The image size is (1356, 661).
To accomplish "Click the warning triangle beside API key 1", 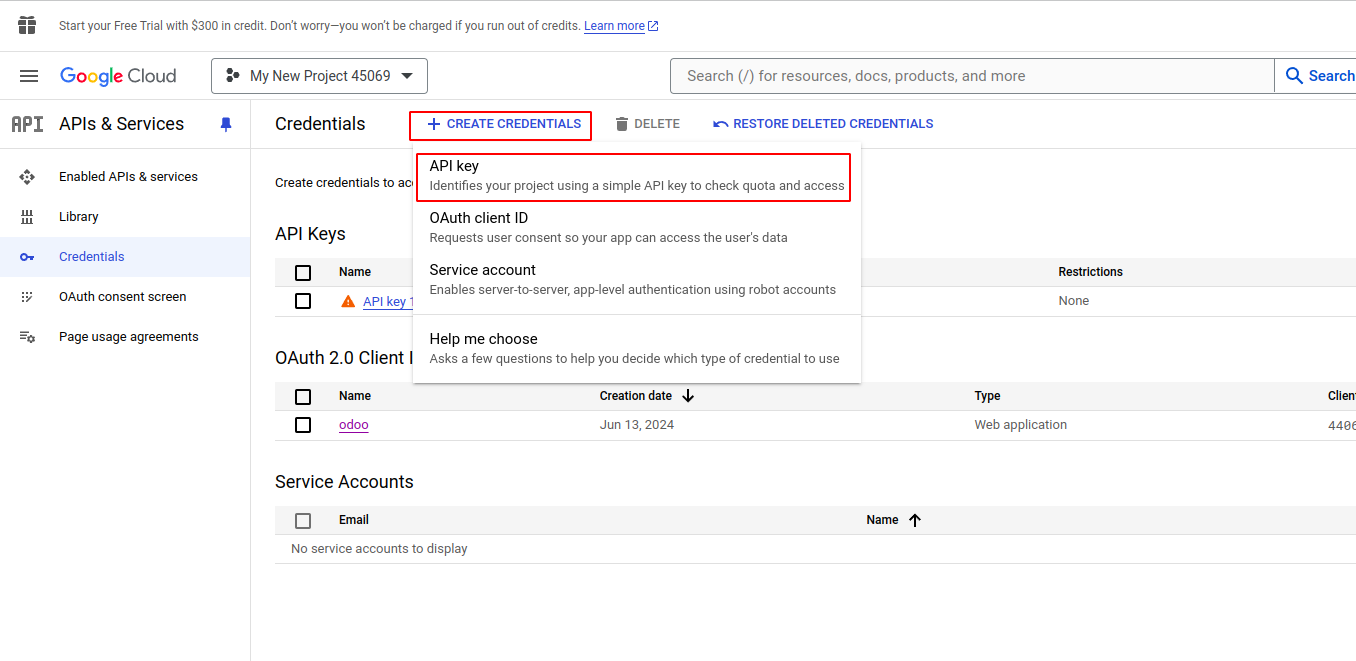I will (x=348, y=301).
